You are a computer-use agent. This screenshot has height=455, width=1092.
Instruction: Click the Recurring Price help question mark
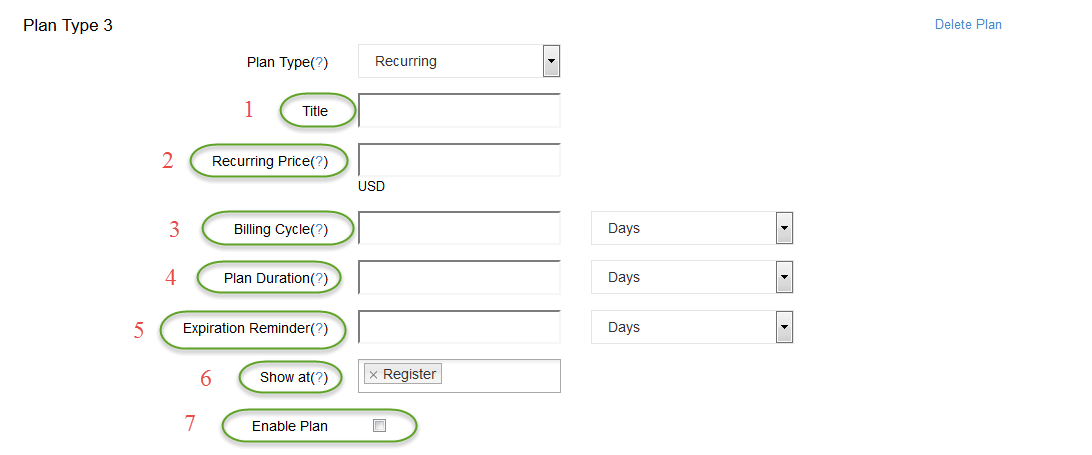[x=318, y=162]
